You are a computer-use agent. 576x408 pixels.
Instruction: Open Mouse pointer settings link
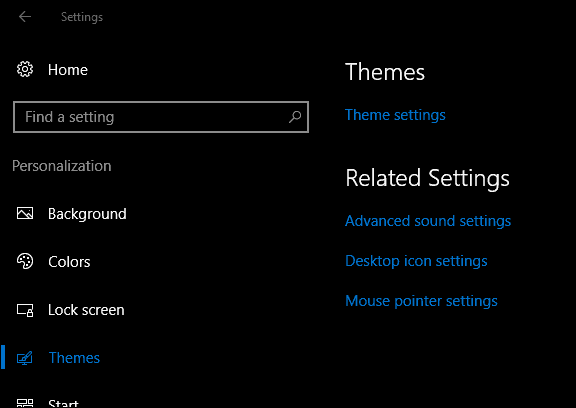[x=421, y=301]
